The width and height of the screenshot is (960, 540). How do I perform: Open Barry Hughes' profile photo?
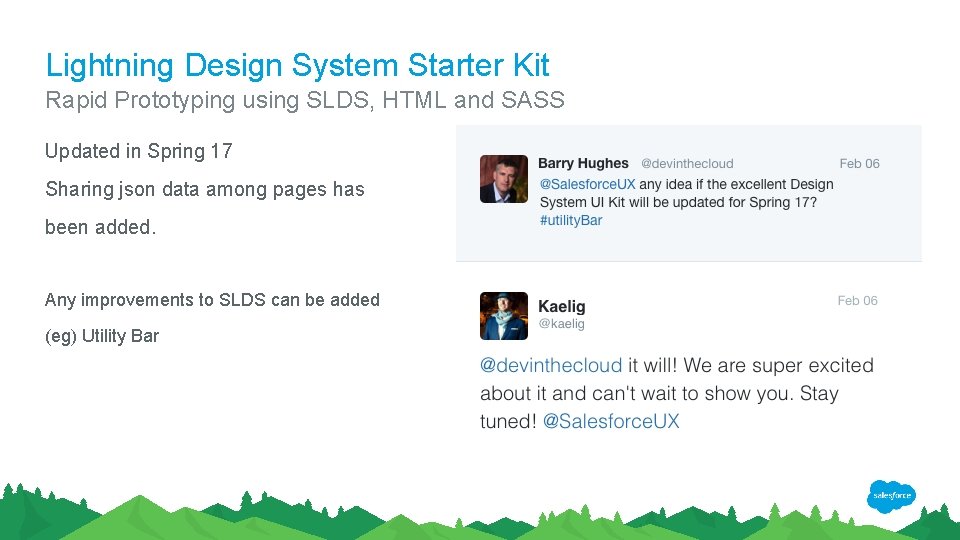(x=504, y=179)
